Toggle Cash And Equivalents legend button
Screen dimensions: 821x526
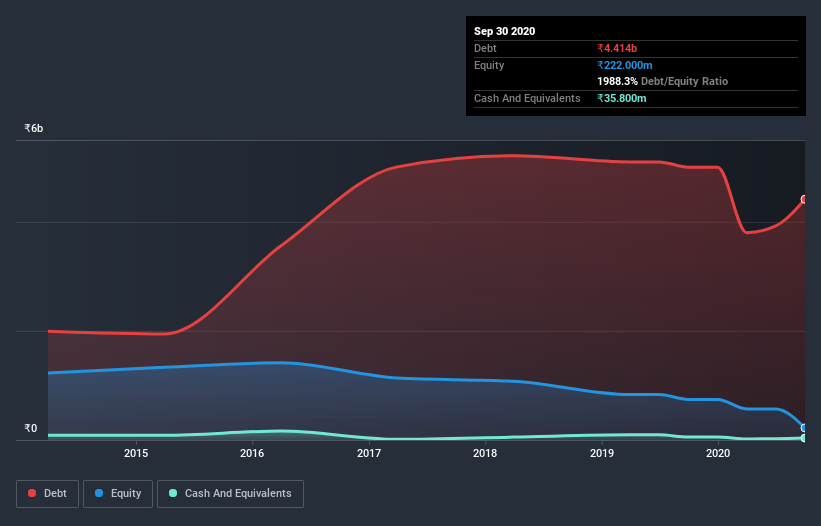click(x=230, y=494)
